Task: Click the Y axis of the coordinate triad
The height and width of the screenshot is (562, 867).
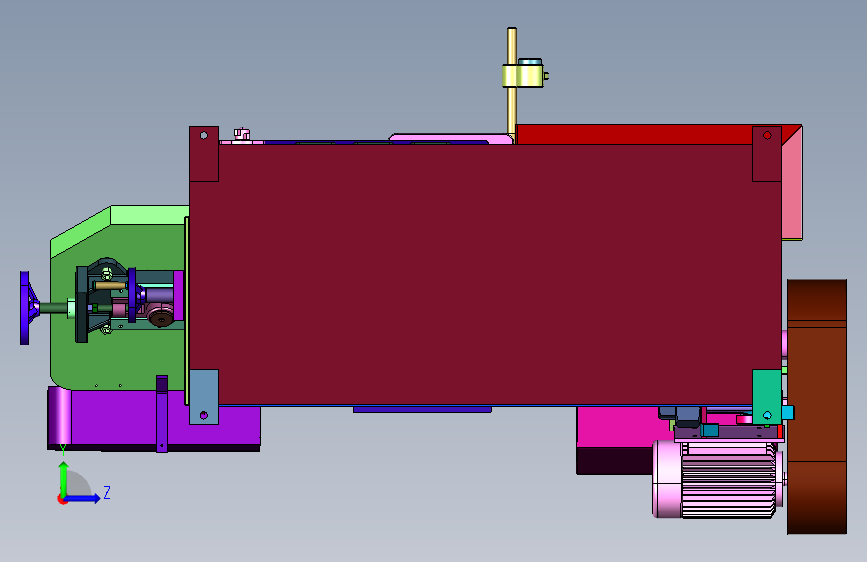Action: [x=63, y=479]
